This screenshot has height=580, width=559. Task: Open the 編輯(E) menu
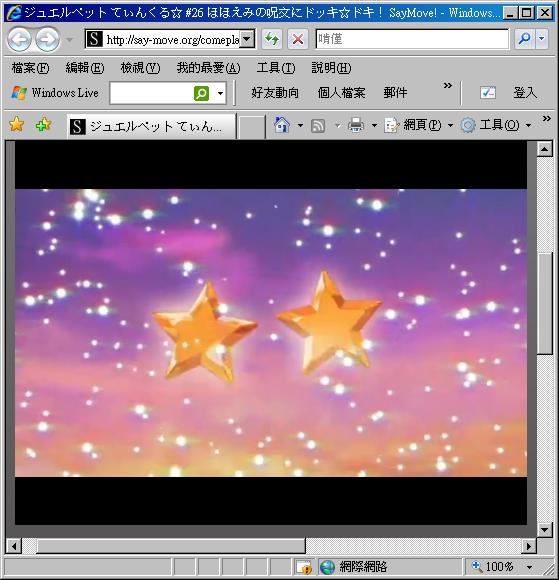[x=85, y=68]
